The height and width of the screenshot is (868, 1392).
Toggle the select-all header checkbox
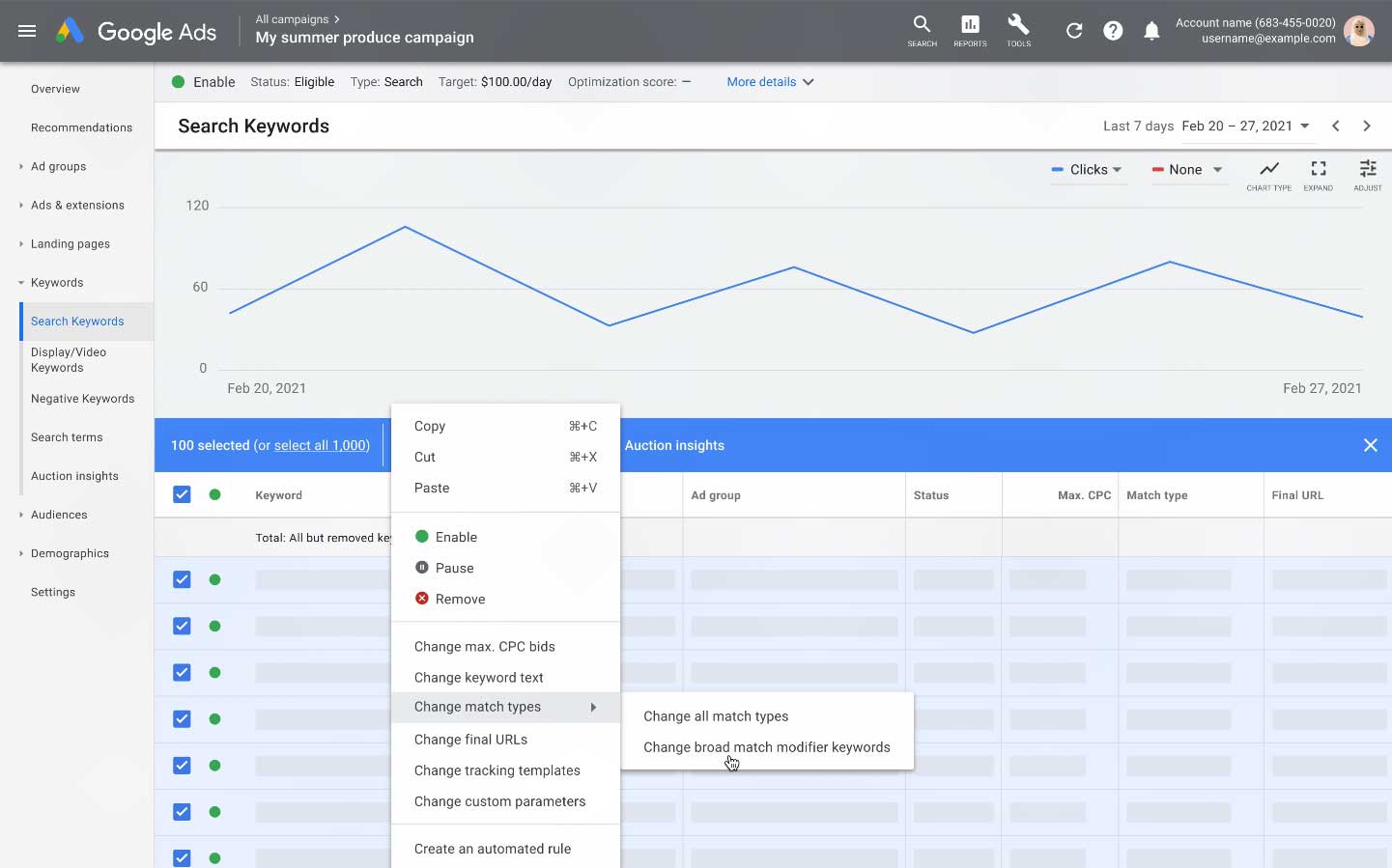pyautogui.click(x=182, y=494)
